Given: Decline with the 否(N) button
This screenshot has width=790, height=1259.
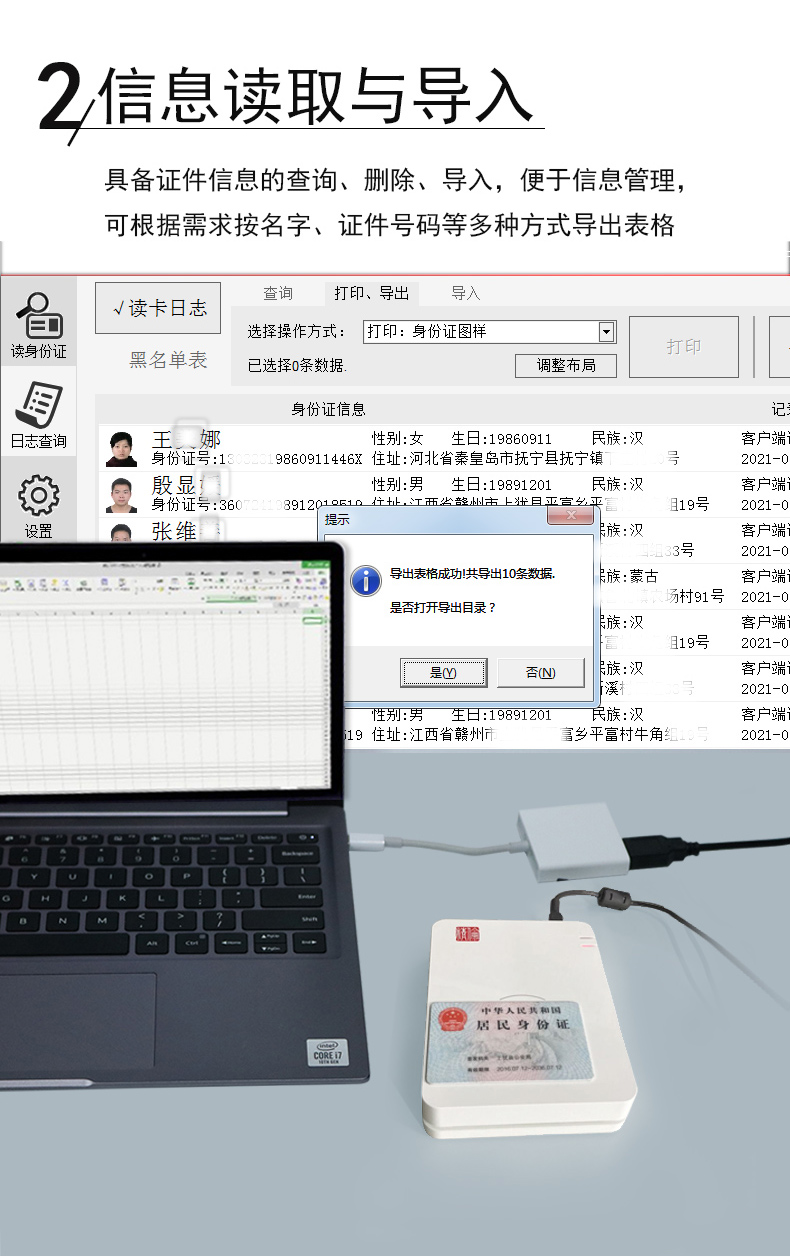Looking at the screenshot, I should click(x=540, y=673).
